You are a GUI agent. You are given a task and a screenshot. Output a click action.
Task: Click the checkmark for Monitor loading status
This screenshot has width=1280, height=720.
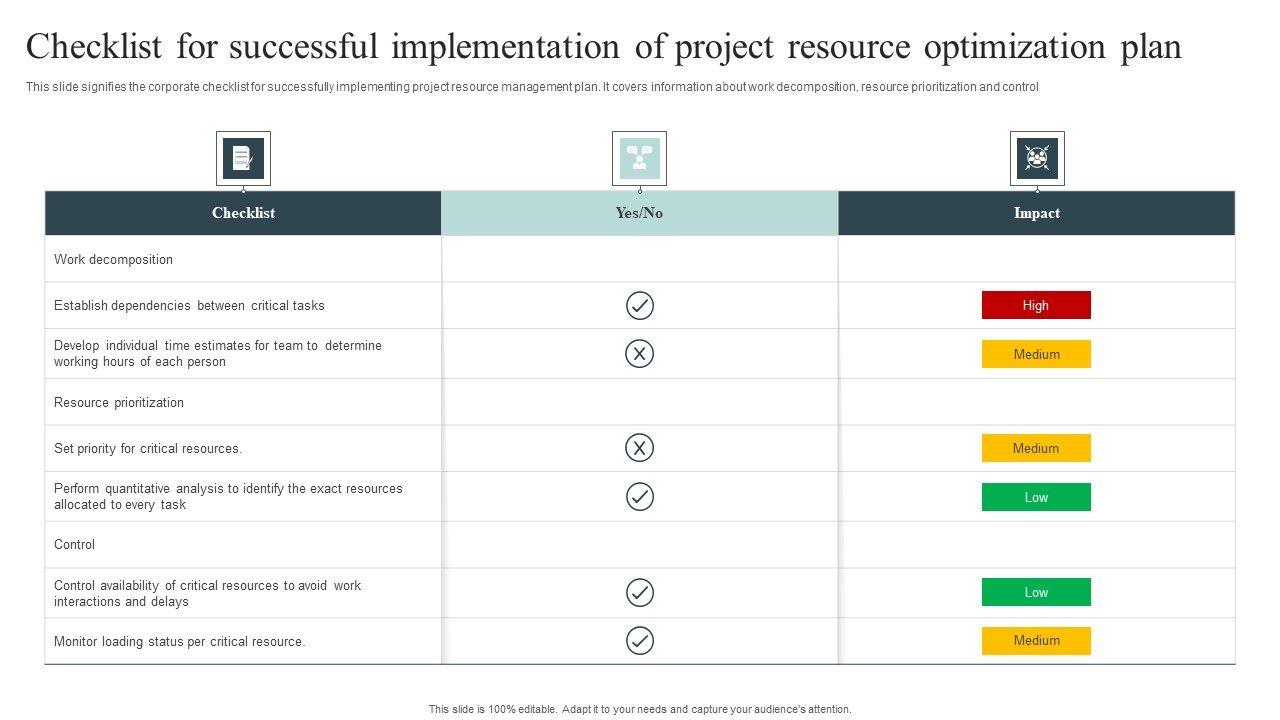tap(640, 641)
